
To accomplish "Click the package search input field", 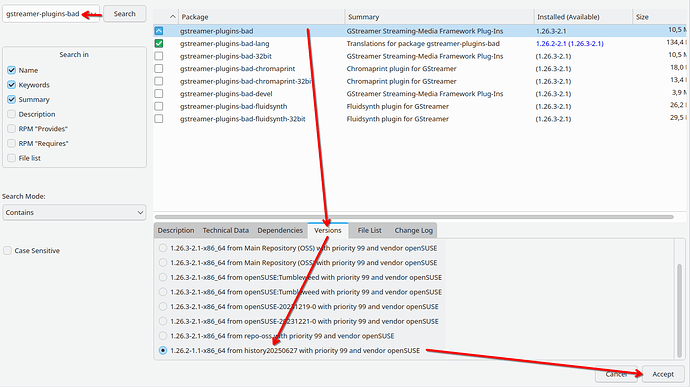I will [51, 14].
